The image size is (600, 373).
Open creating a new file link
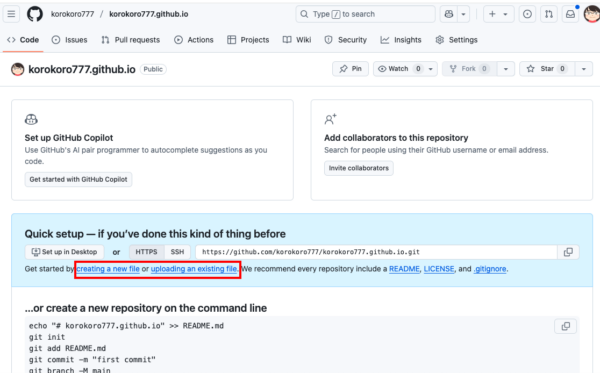[x=108, y=269]
